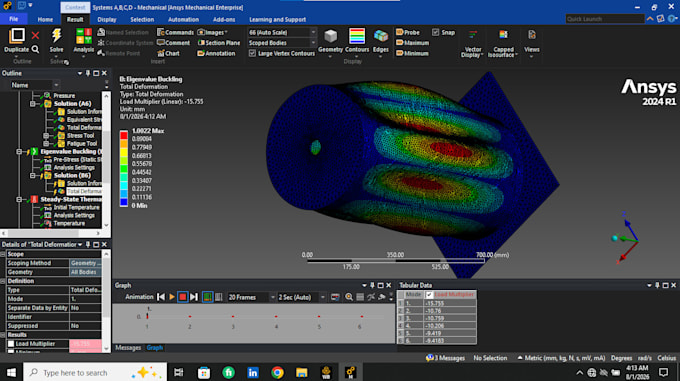Click the Section Plane button
Screen dimensions: 680x381
tap(219, 43)
